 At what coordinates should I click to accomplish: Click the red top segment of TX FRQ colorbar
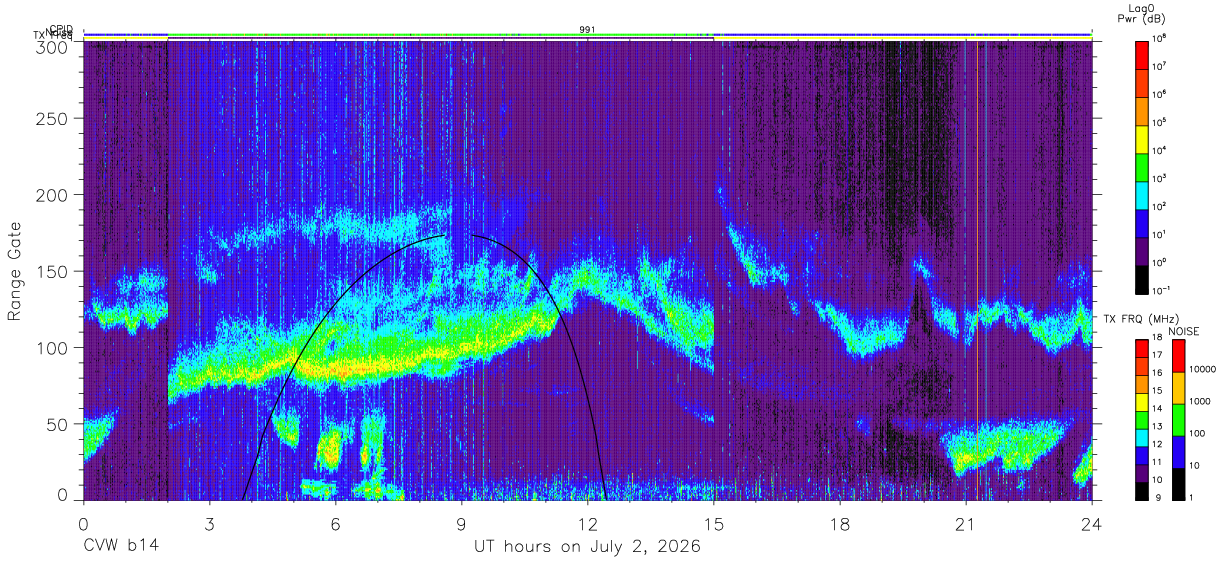[1141, 347]
